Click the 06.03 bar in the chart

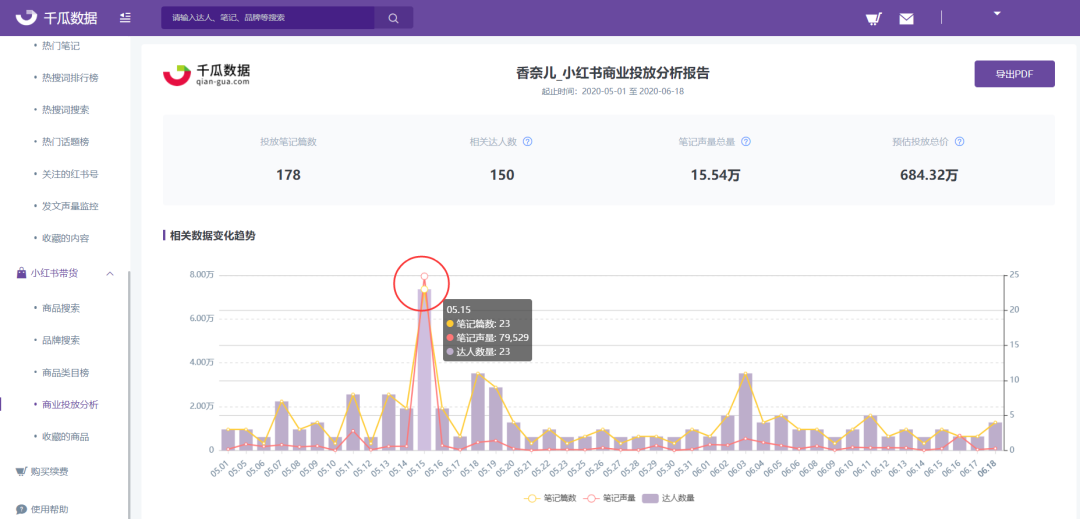pyautogui.click(x=745, y=411)
